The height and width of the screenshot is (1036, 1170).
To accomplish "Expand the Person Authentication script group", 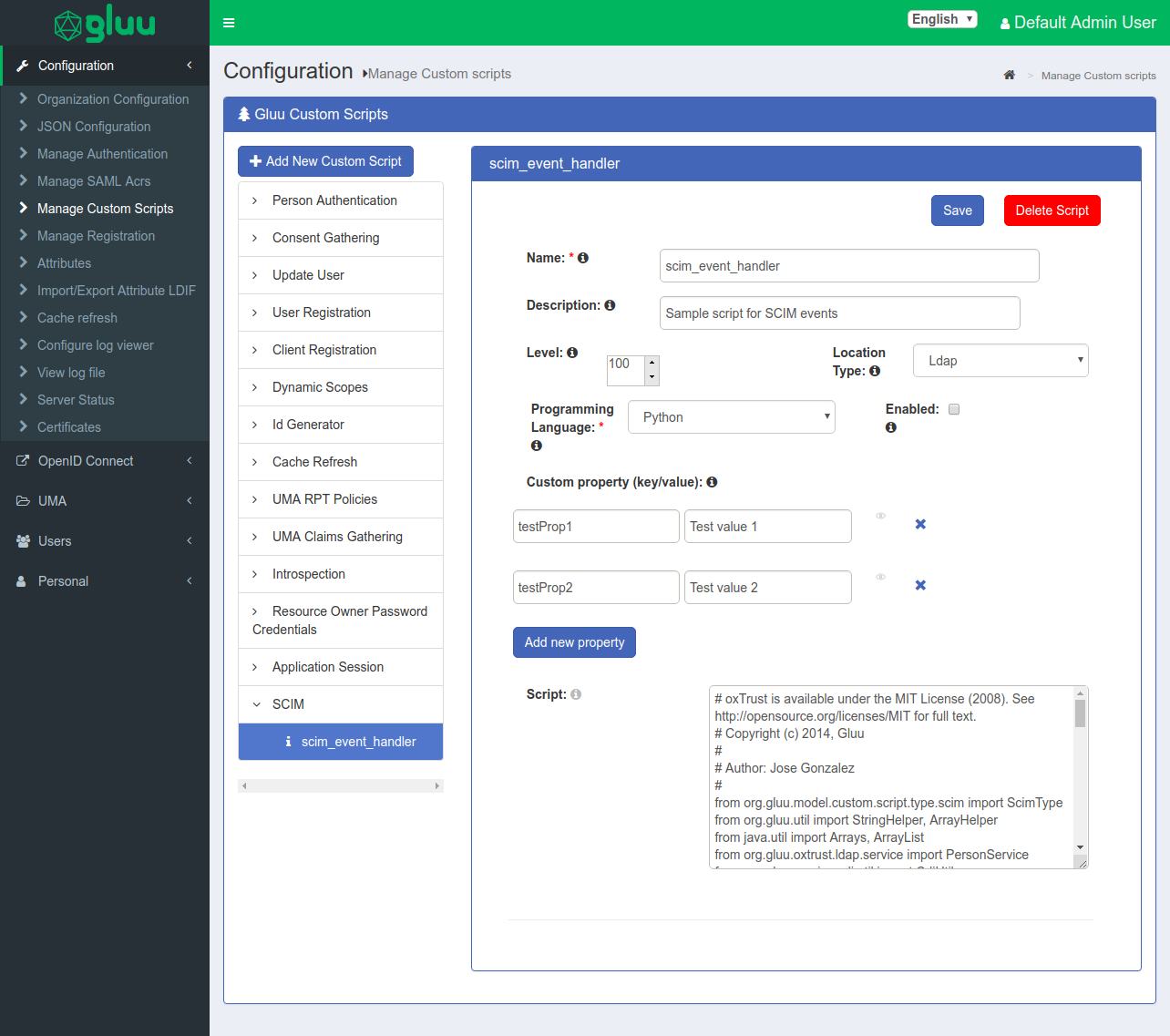I will (334, 200).
